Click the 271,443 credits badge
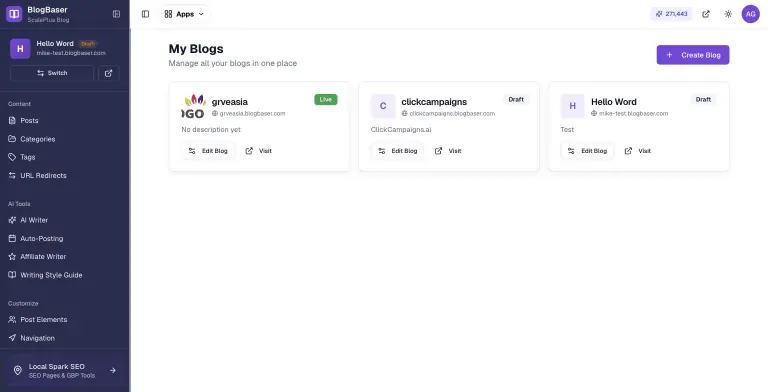The height and width of the screenshot is (392, 768). (x=672, y=14)
